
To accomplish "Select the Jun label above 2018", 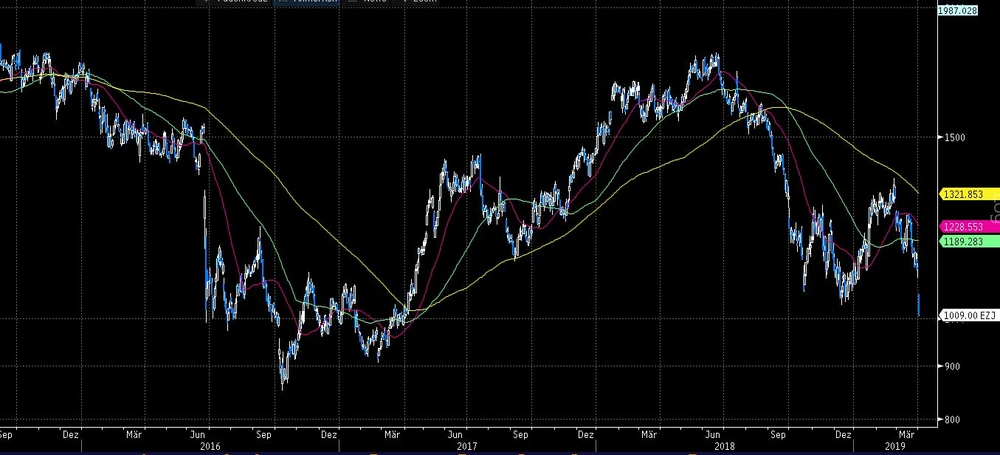I will [x=712, y=435].
